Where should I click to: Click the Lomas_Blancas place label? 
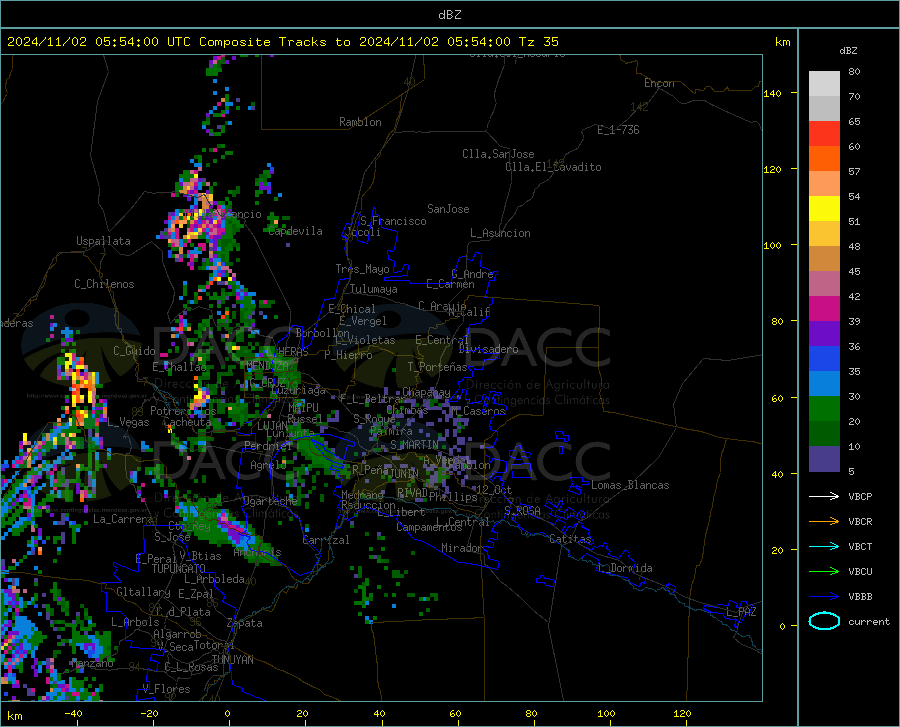pos(630,485)
